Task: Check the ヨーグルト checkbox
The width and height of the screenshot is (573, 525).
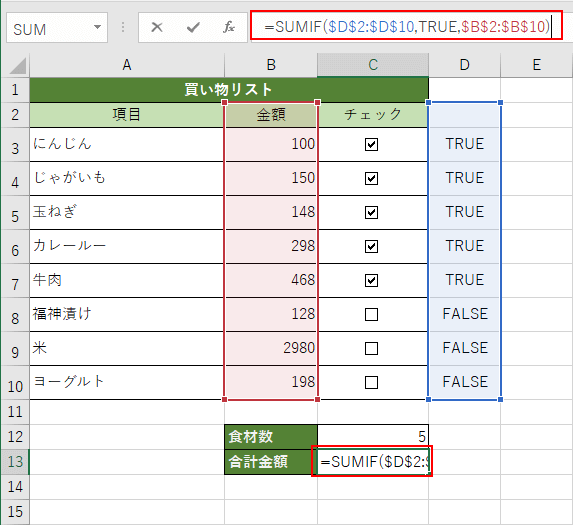Action: [371, 383]
